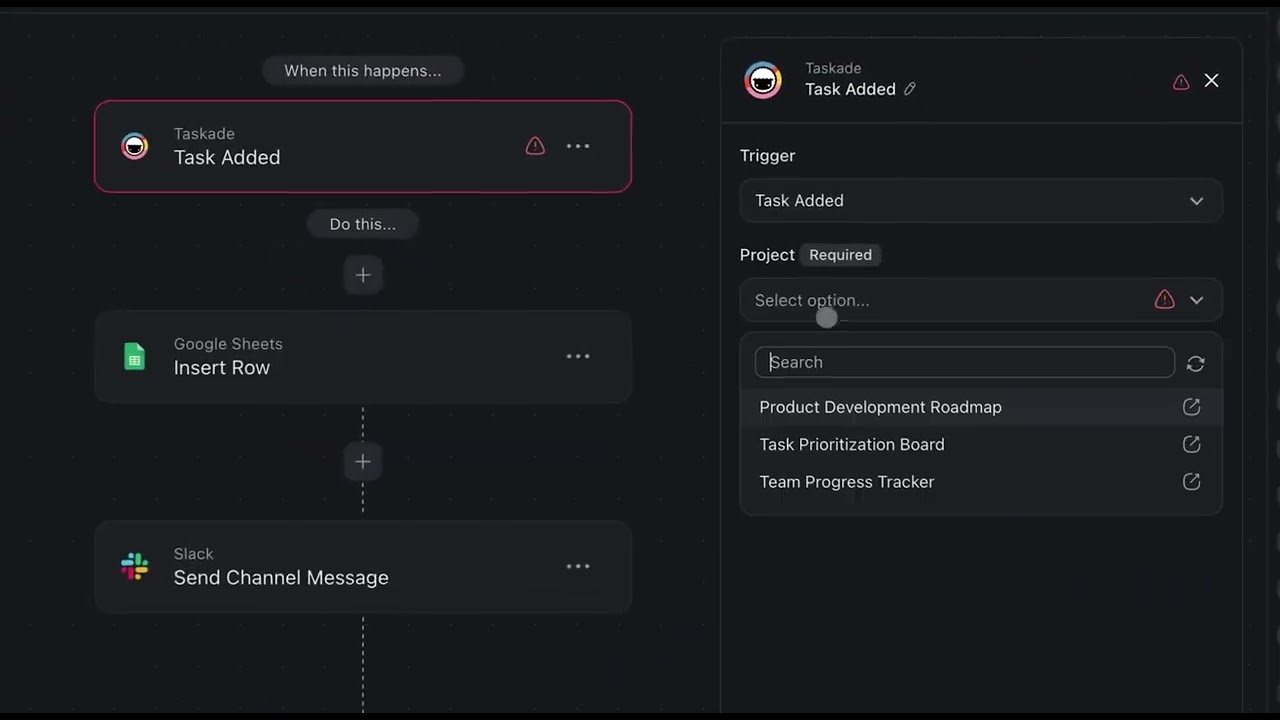
Task: Close the Task Added side panel
Action: [1212, 80]
